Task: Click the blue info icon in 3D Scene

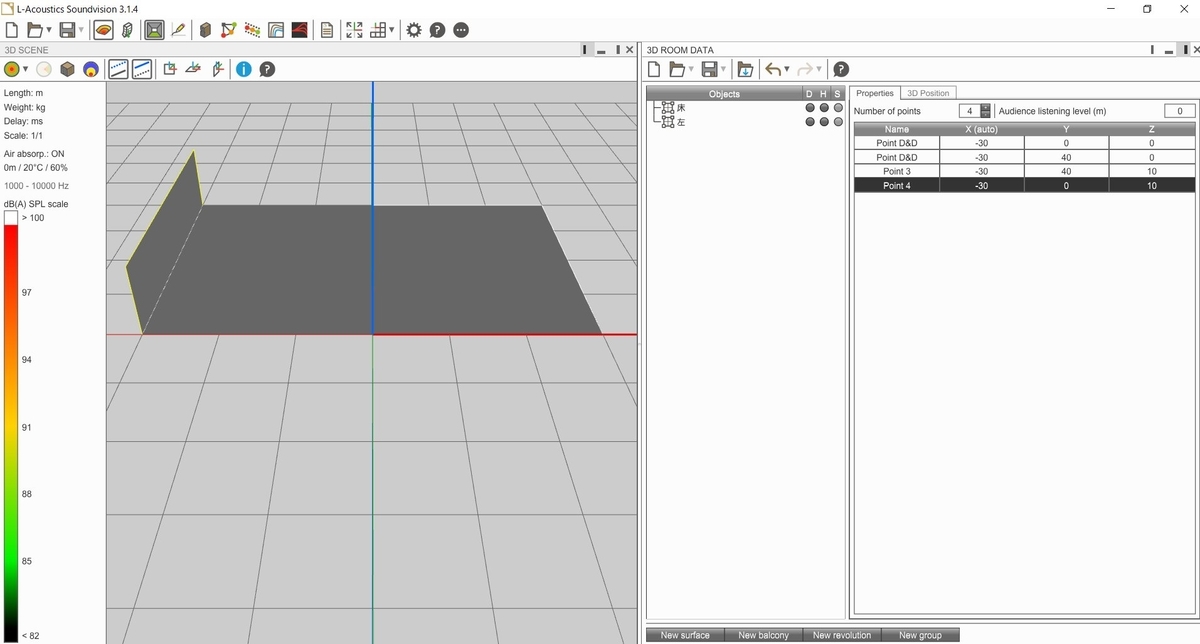Action: point(244,69)
